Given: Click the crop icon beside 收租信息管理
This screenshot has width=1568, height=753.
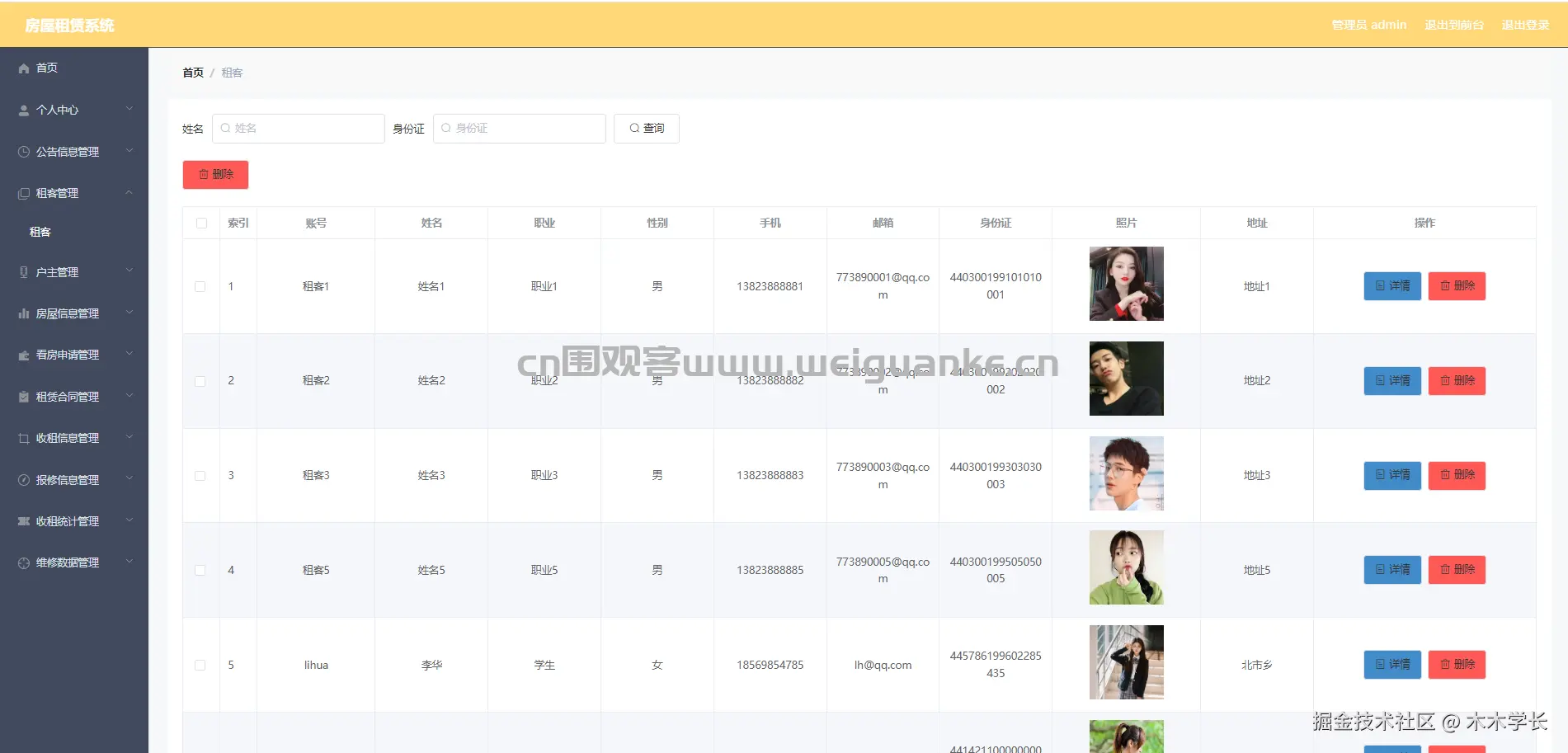Looking at the screenshot, I should pos(24,438).
